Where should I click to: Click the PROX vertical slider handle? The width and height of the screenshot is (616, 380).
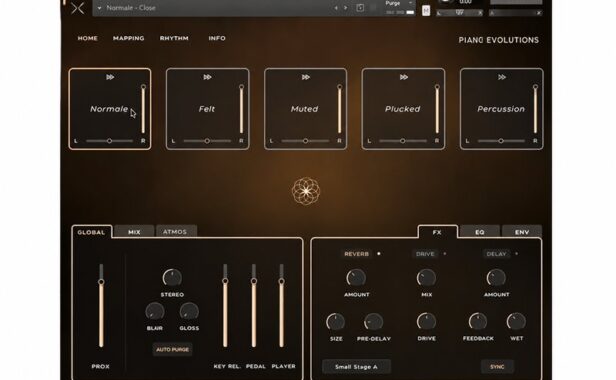tap(101, 282)
